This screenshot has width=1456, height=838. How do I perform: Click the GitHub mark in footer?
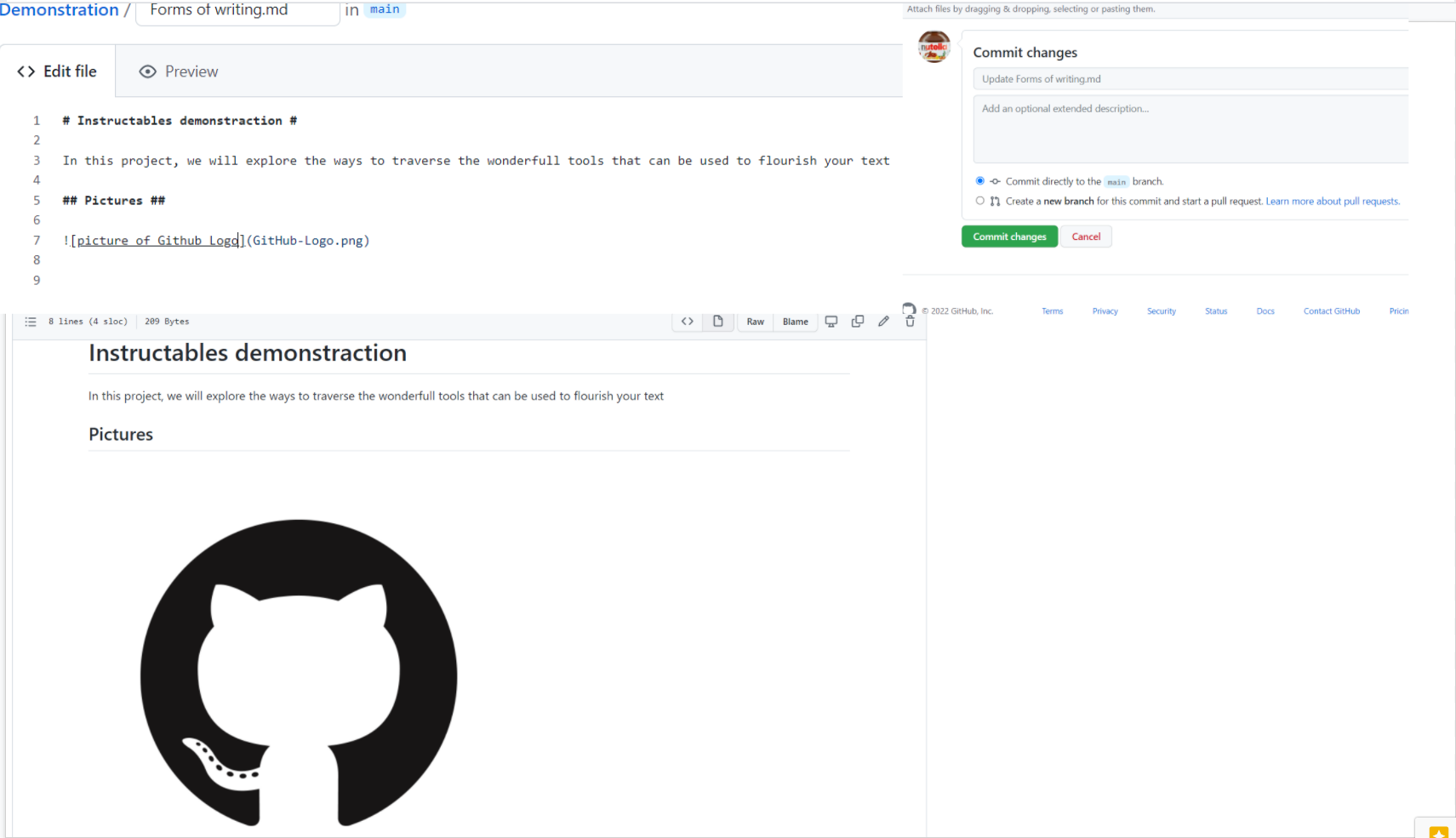click(909, 309)
